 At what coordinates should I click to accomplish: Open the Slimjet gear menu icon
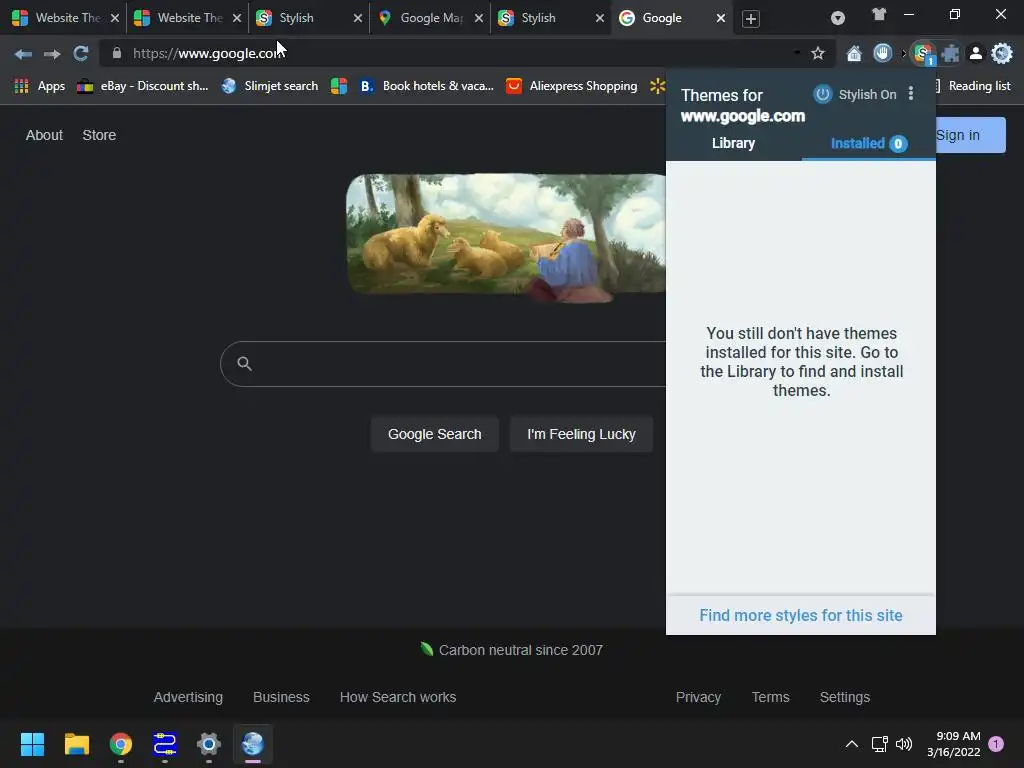(1002, 54)
